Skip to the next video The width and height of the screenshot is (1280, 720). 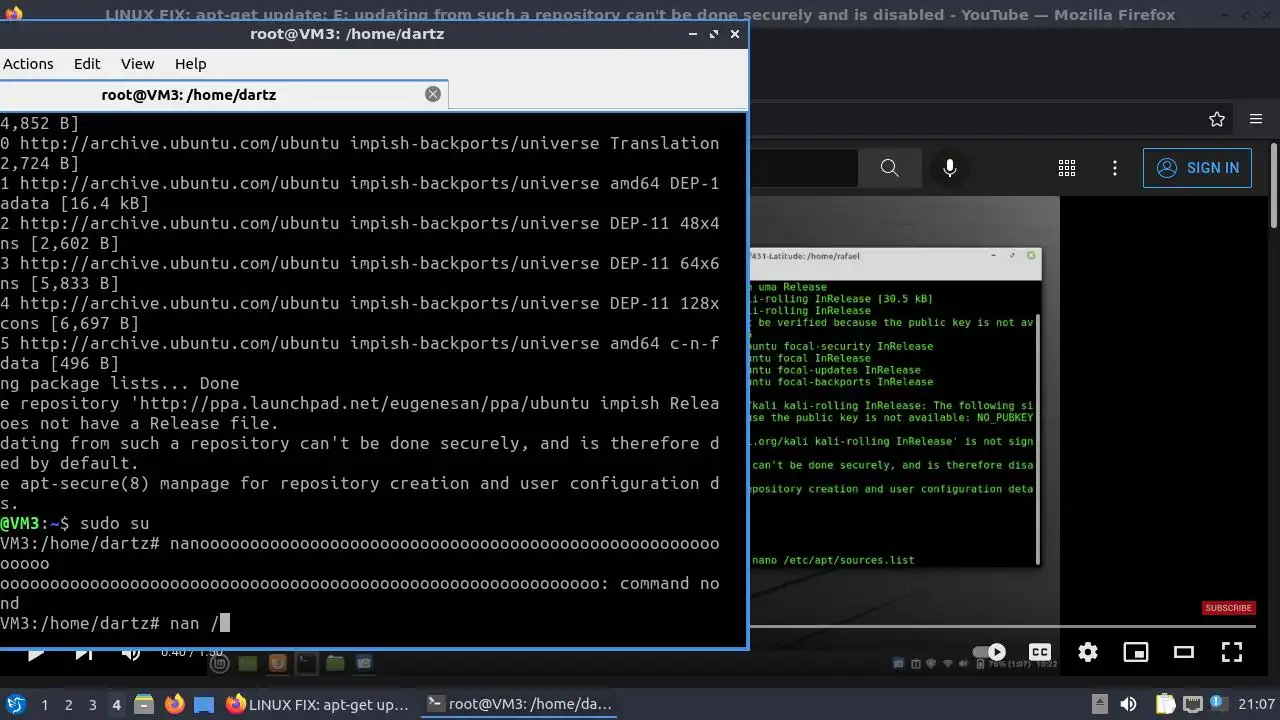(x=84, y=655)
